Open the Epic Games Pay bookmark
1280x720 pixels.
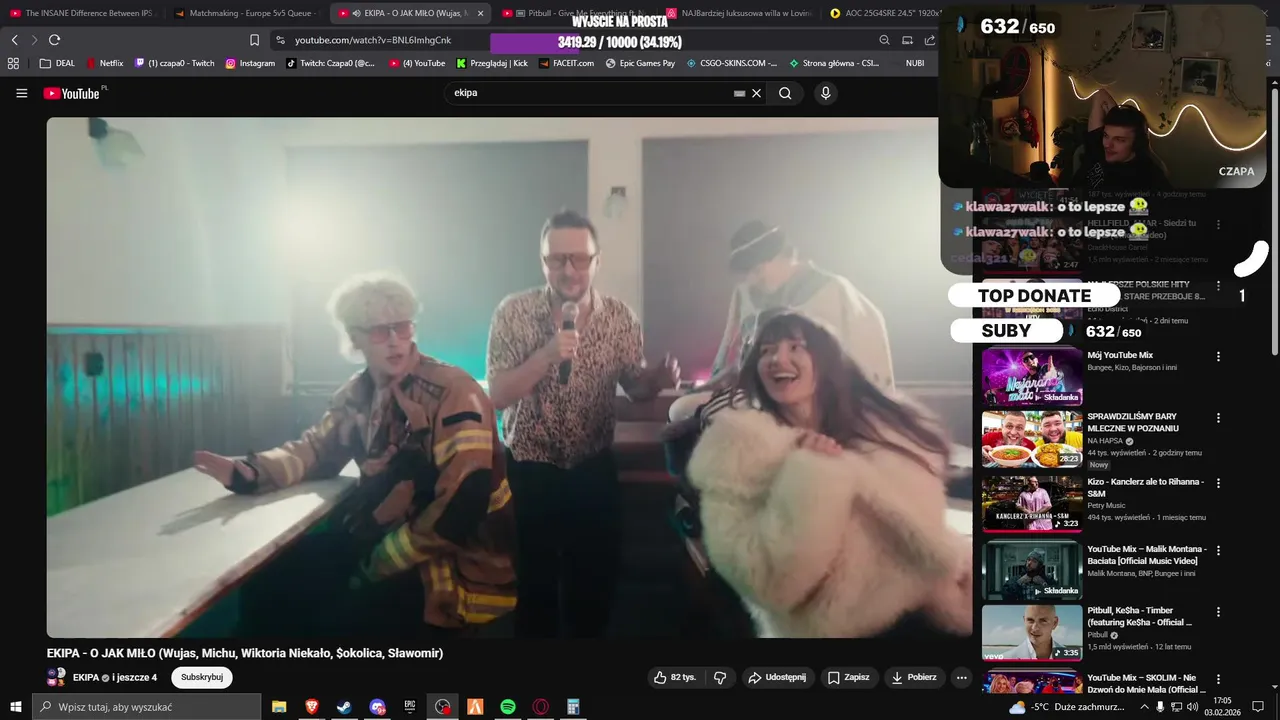641,63
